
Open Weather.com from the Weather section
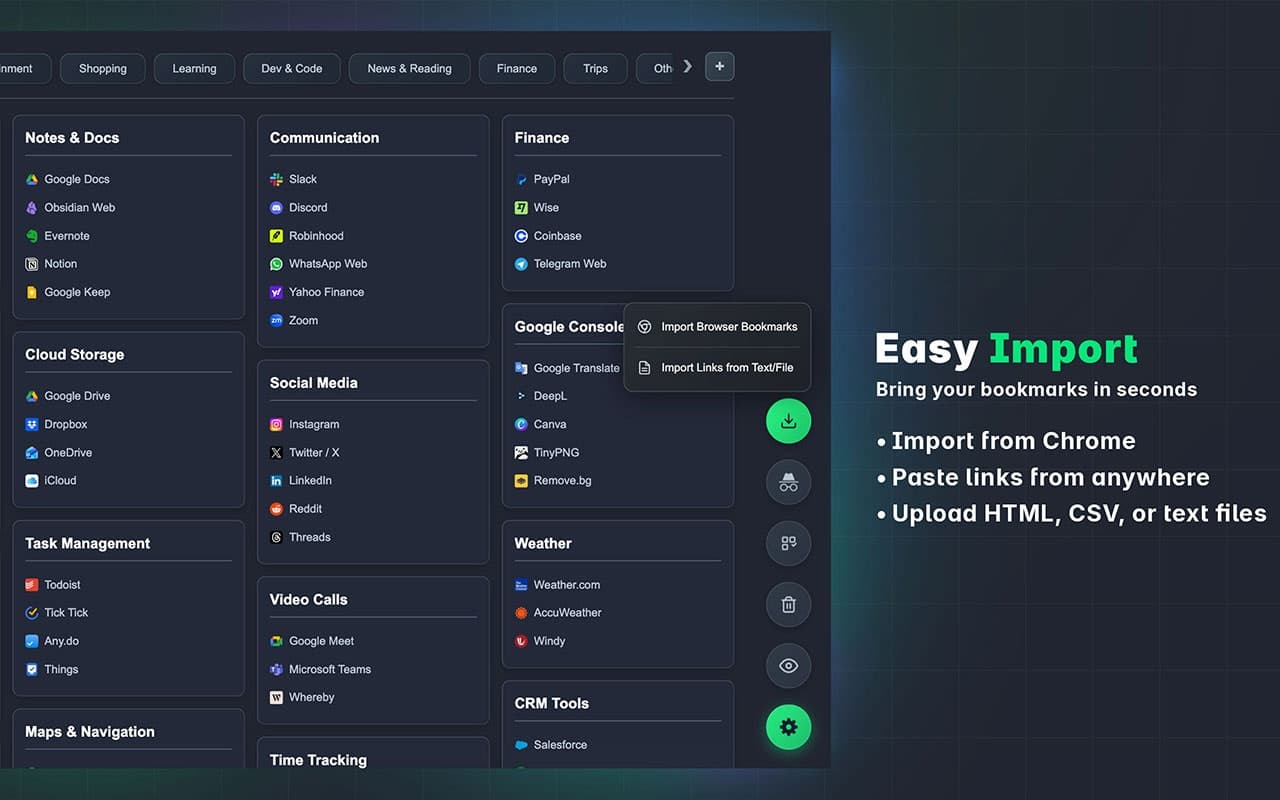click(568, 584)
